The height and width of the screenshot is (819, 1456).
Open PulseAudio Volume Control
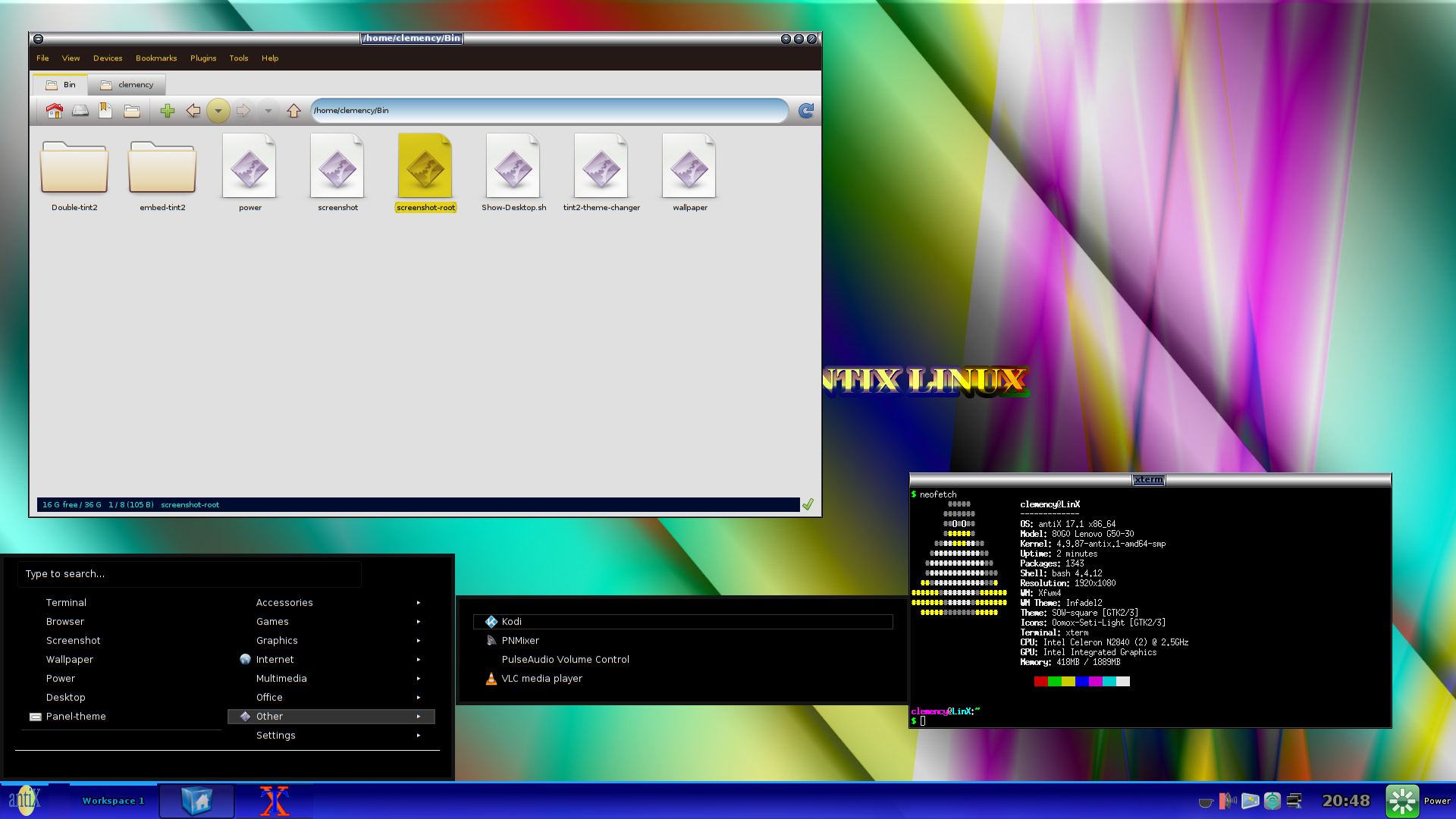(x=683, y=660)
